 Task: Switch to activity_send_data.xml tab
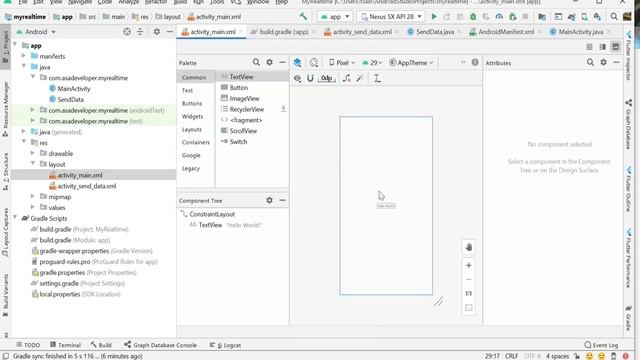click(x=358, y=31)
